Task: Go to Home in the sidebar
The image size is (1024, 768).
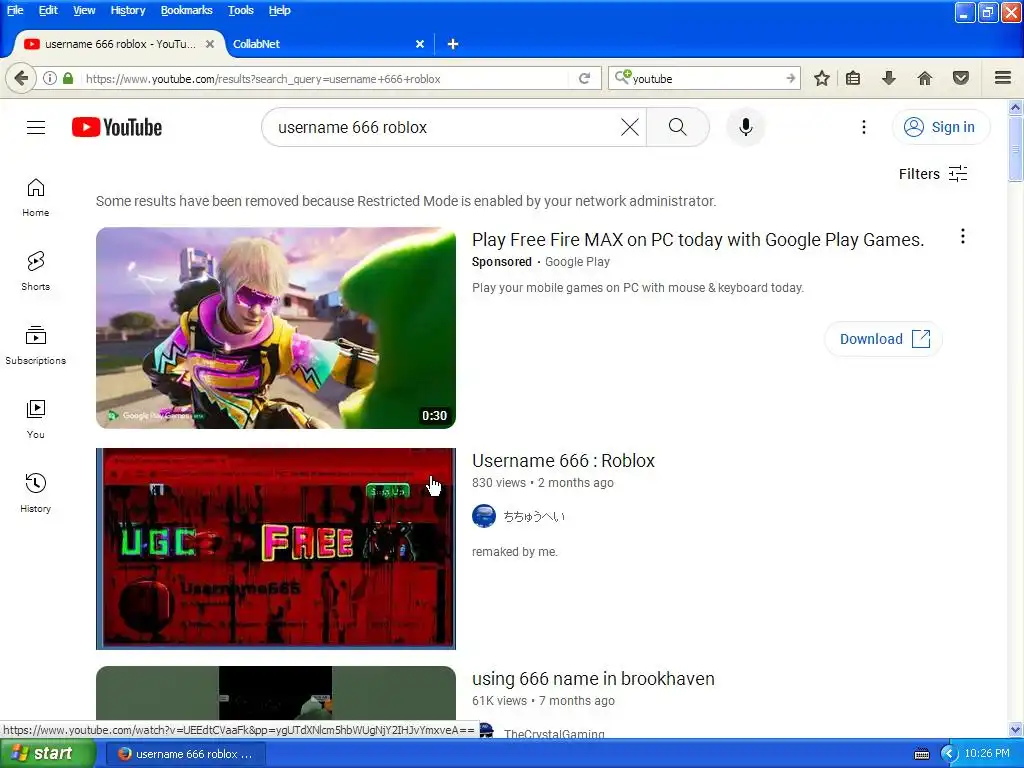Action: 36,197
